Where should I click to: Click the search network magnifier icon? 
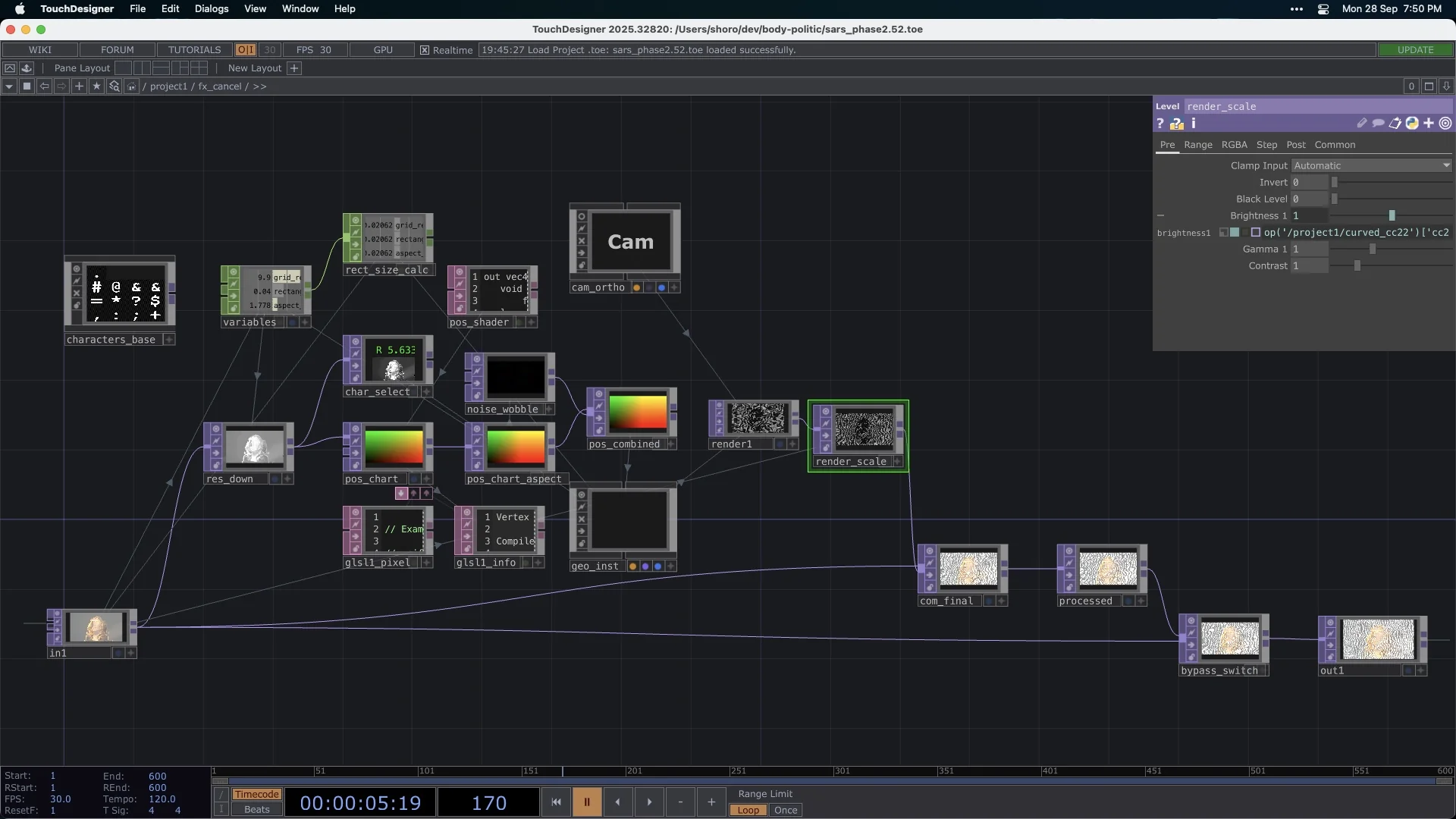coord(114,86)
